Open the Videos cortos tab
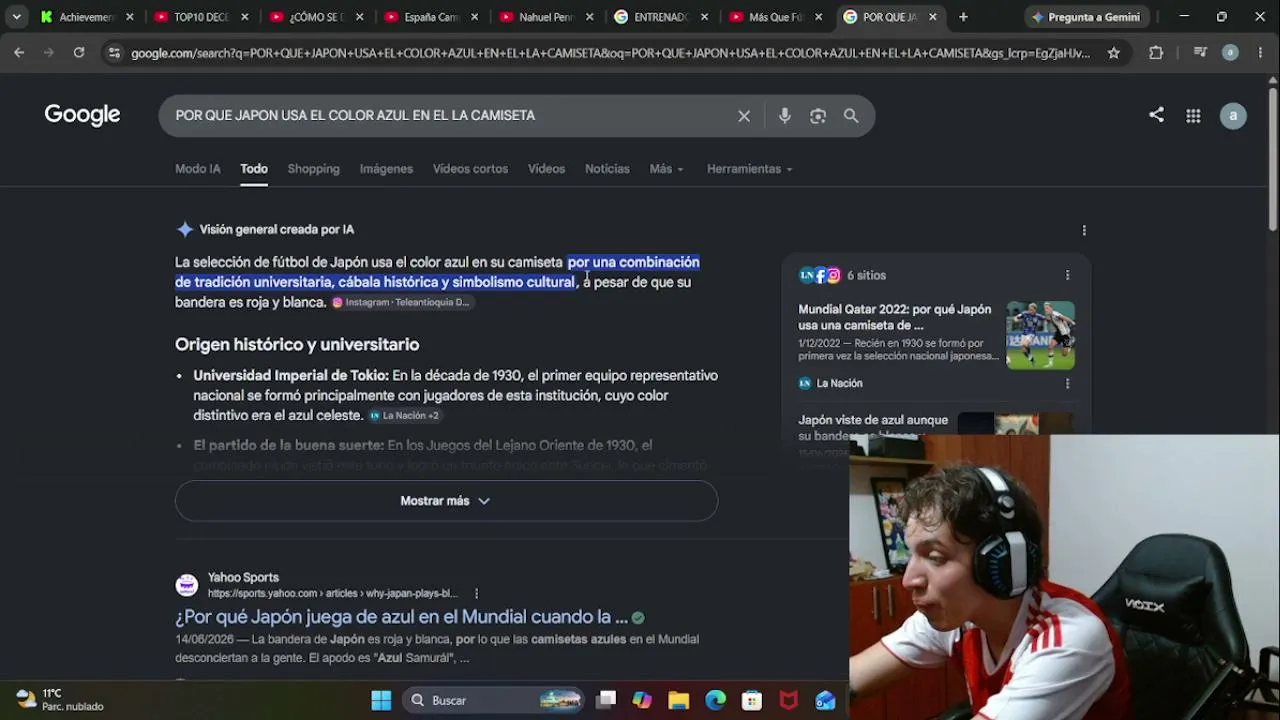The image size is (1280, 720). click(x=470, y=169)
